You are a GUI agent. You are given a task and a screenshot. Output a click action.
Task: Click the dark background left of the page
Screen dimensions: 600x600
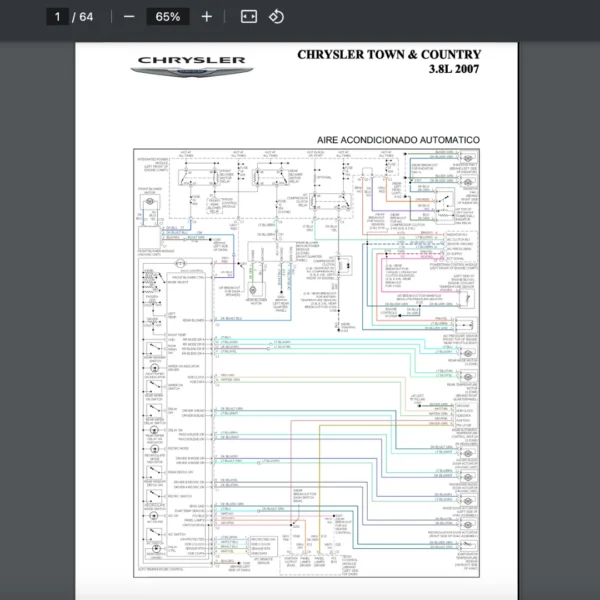coord(40,300)
